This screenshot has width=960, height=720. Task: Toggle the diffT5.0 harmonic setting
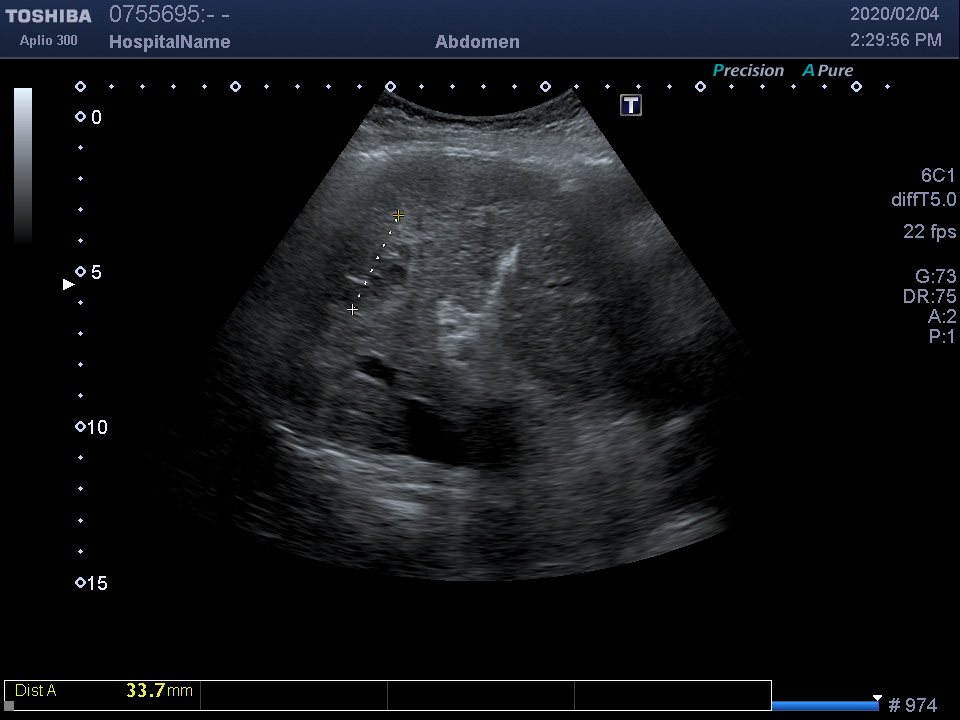(x=923, y=200)
